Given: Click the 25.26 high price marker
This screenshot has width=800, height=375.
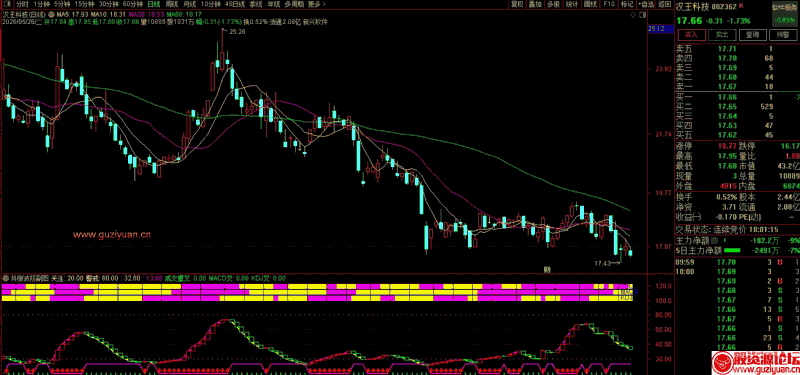Looking at the screenshot, I should (237, 32).
